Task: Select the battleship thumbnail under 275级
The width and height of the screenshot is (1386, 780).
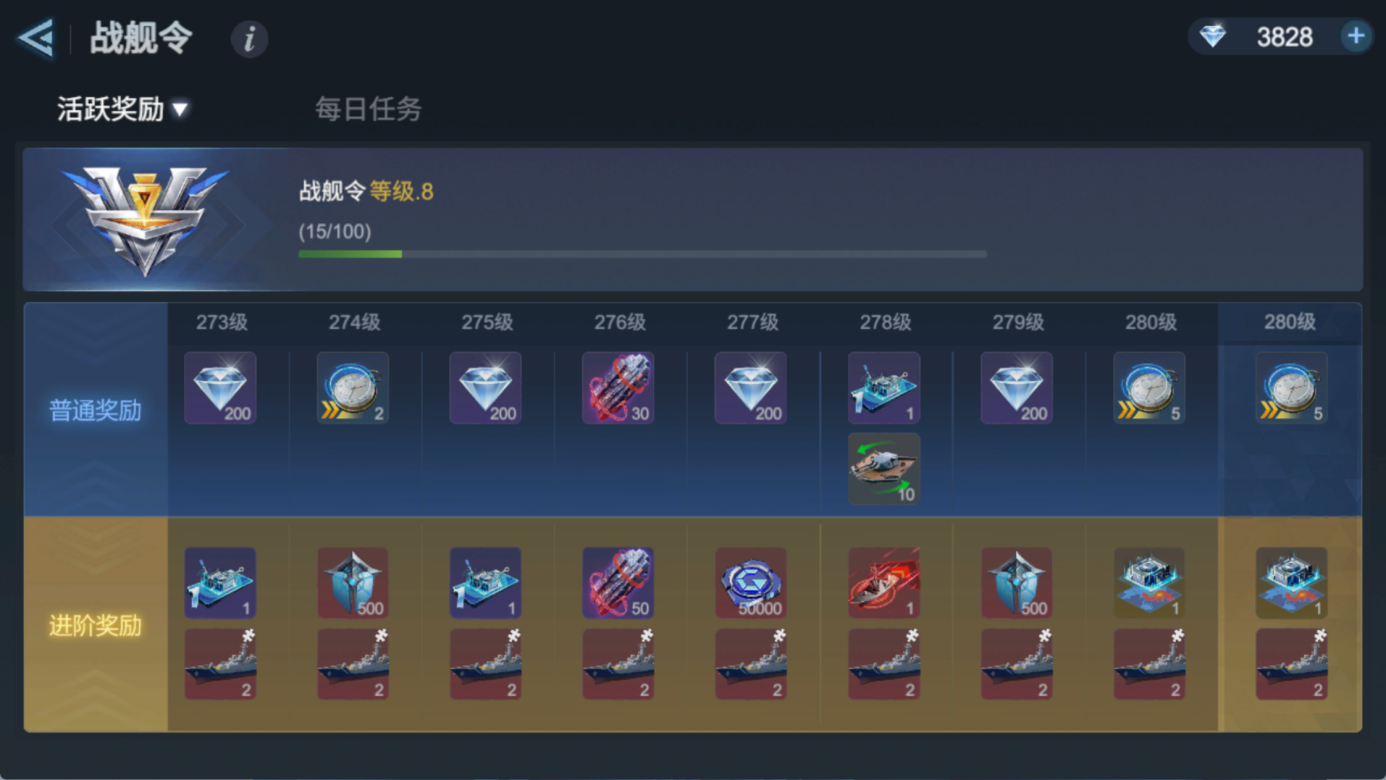Action: (x=486, y=664)
